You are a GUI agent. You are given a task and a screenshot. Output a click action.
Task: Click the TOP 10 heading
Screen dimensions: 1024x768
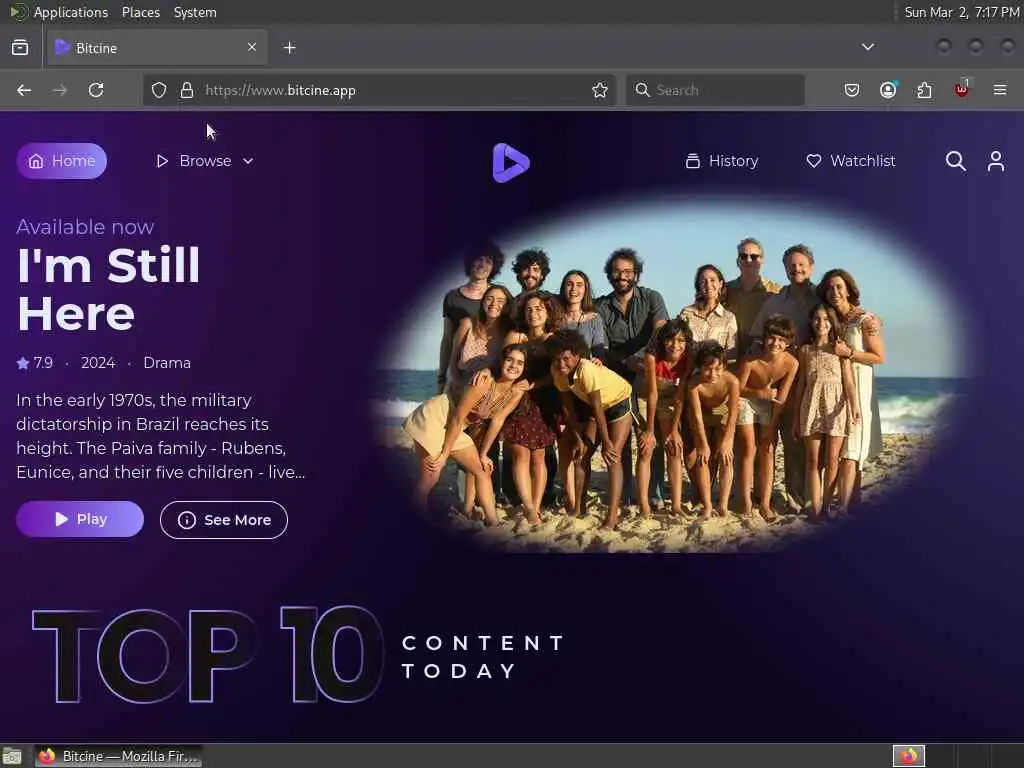208,655
